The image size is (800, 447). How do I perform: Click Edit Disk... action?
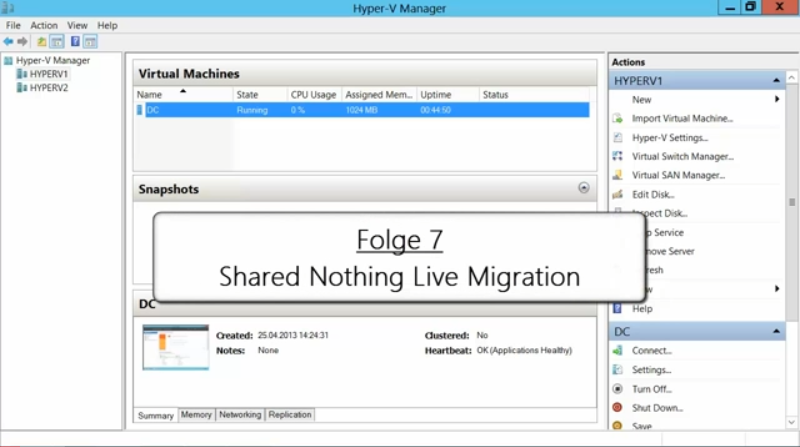click(653, 194)
